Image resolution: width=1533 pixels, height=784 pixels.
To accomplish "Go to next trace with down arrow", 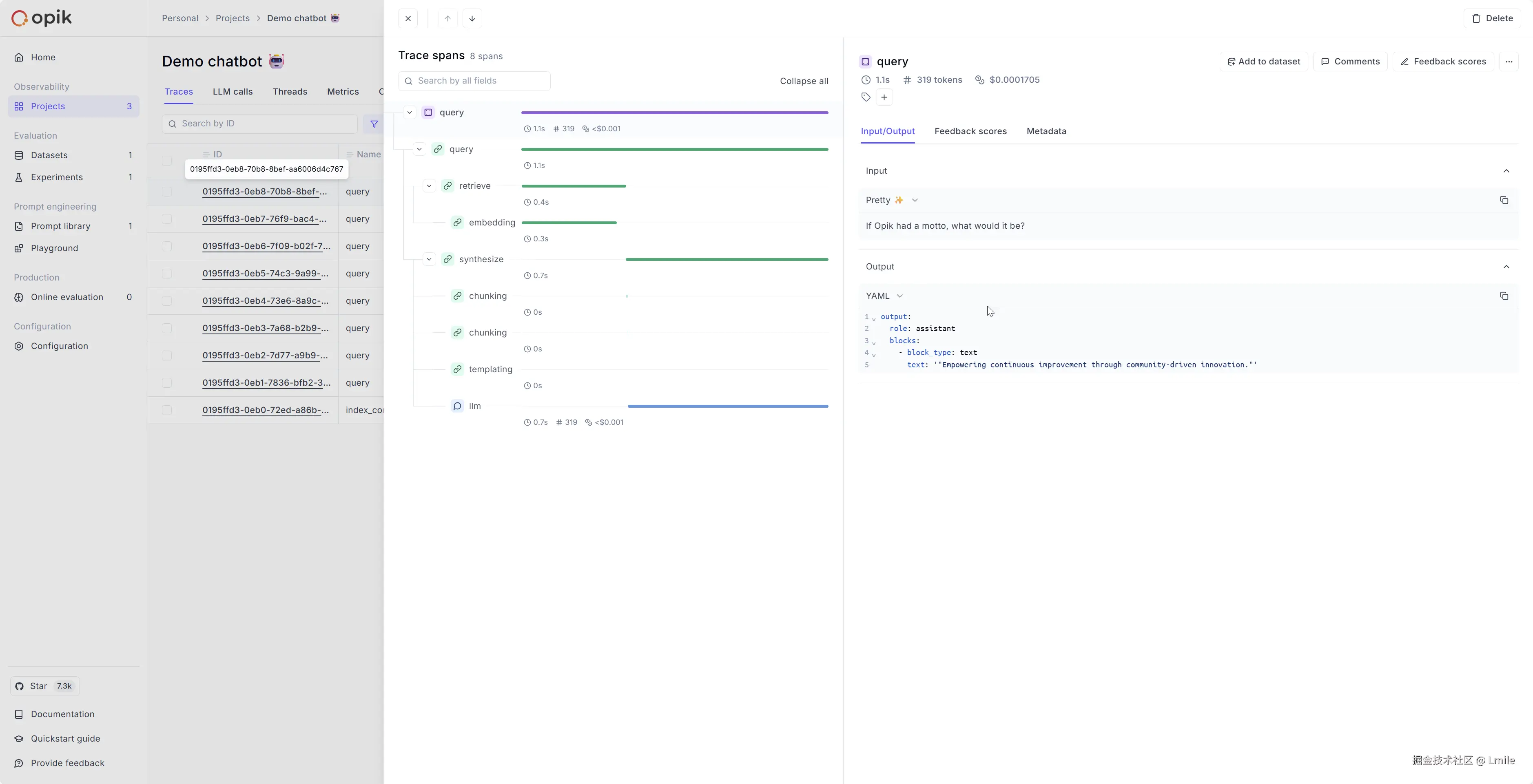I will click(x=472, y=18).
